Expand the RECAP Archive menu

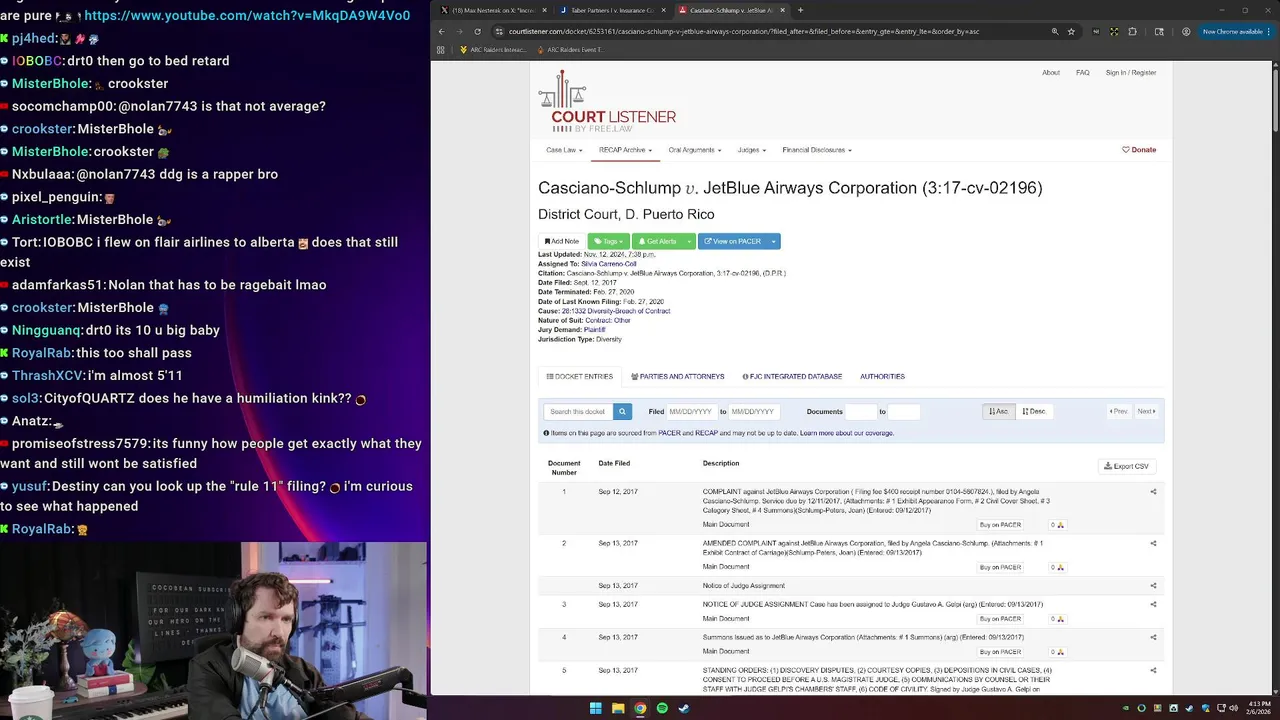(625, 150)
